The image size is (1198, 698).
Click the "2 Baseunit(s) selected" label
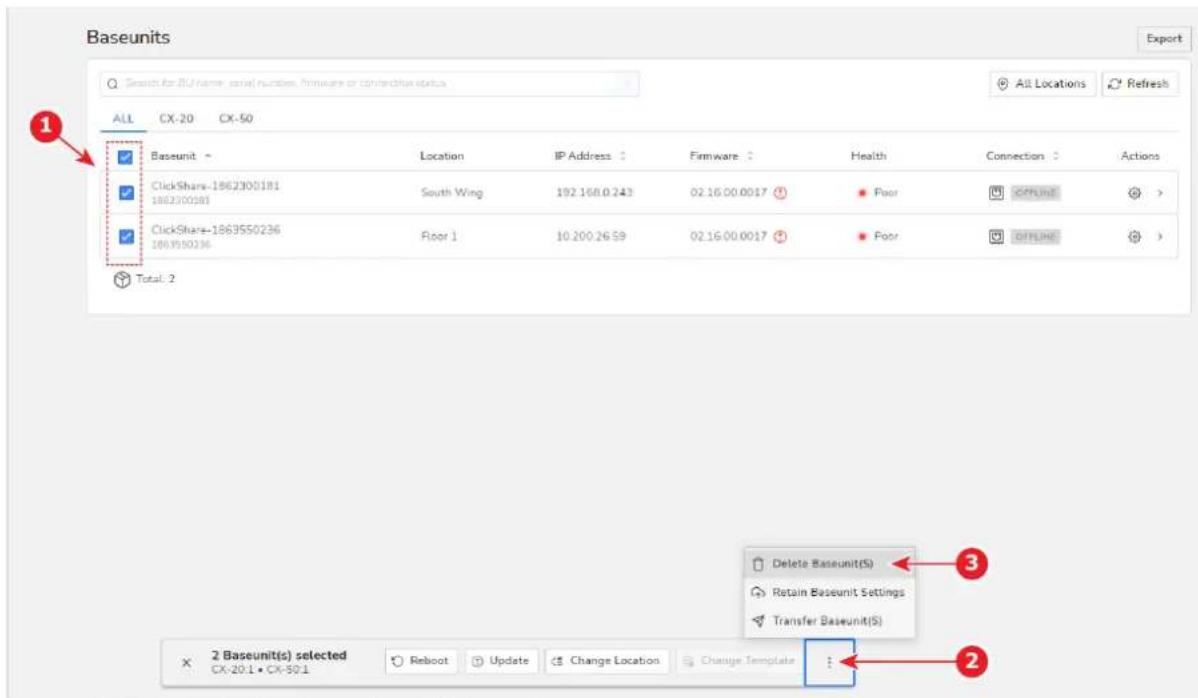click(x=279, y=656)
